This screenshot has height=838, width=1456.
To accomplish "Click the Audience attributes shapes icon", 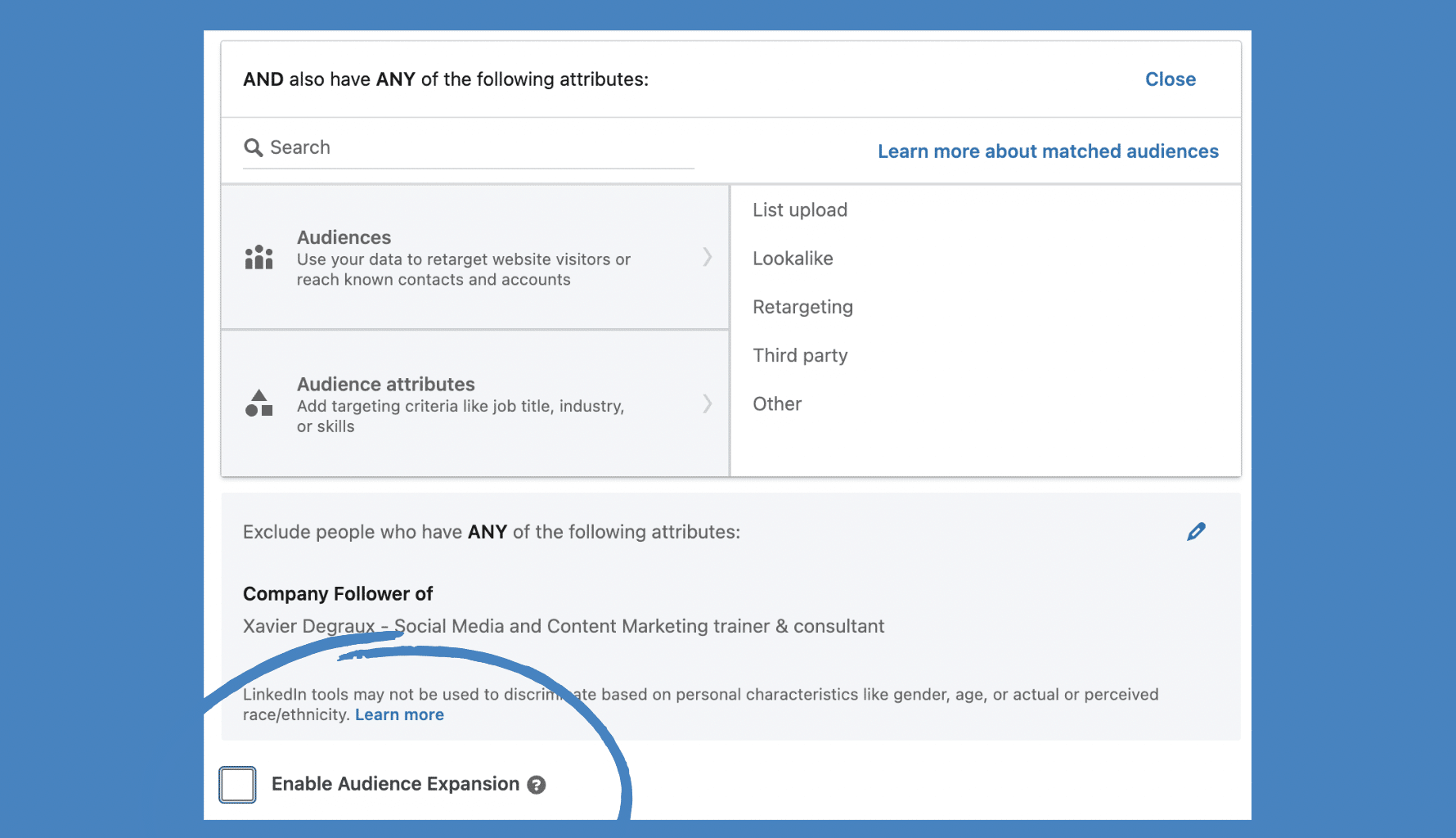I will click(258, 403).
